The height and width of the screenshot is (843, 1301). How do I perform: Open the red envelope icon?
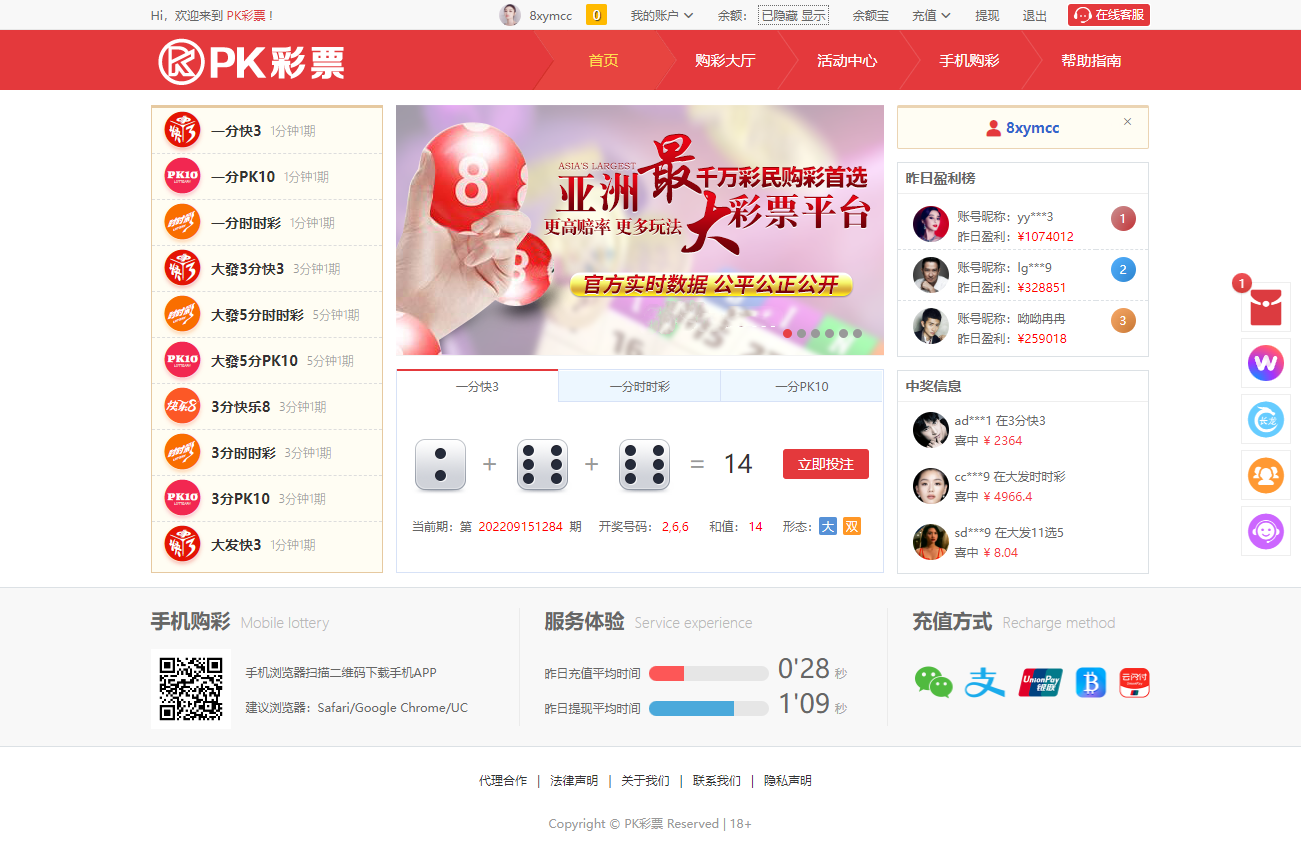coord(1265,307)
